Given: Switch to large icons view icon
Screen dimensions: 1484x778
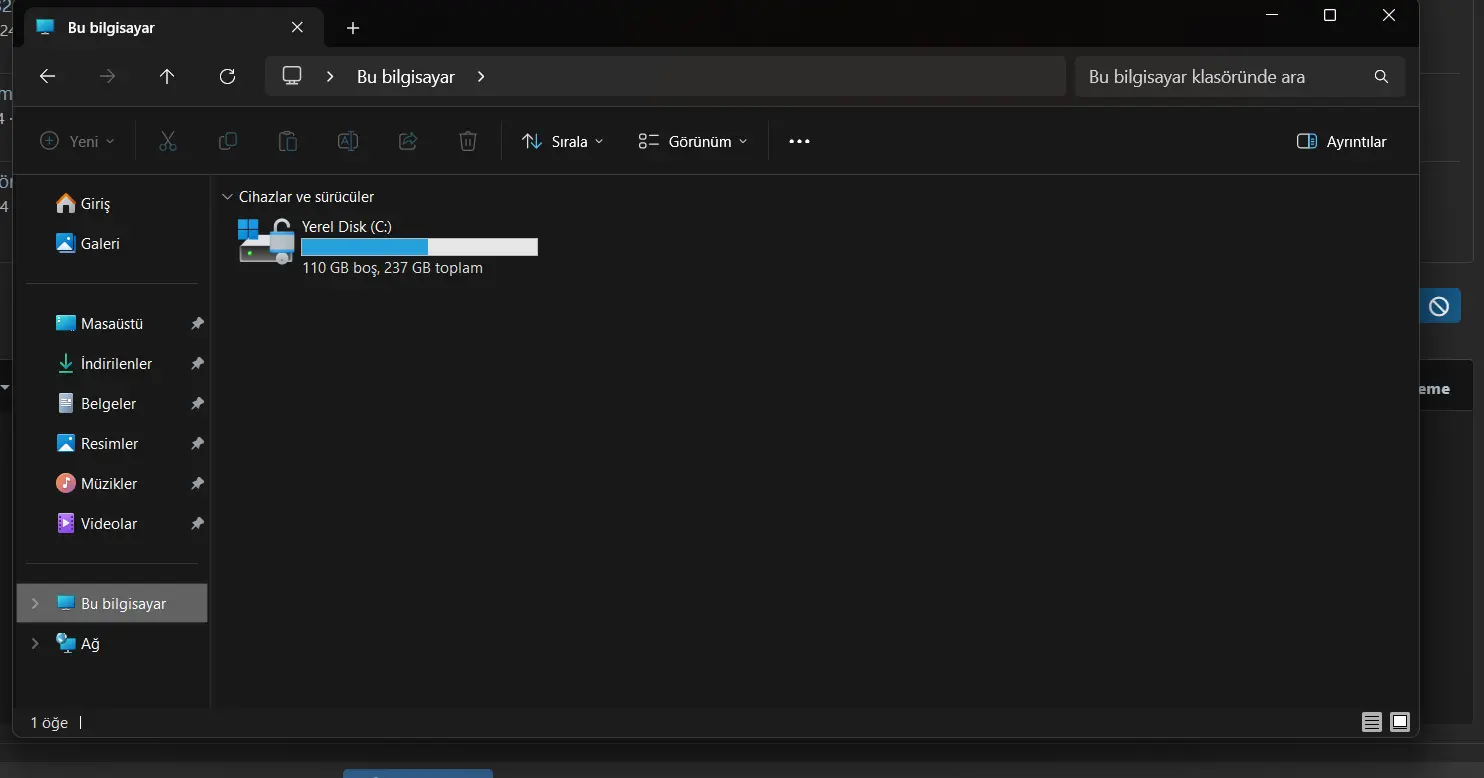Looking at the screenshot, I should [x=1400, y=722].
